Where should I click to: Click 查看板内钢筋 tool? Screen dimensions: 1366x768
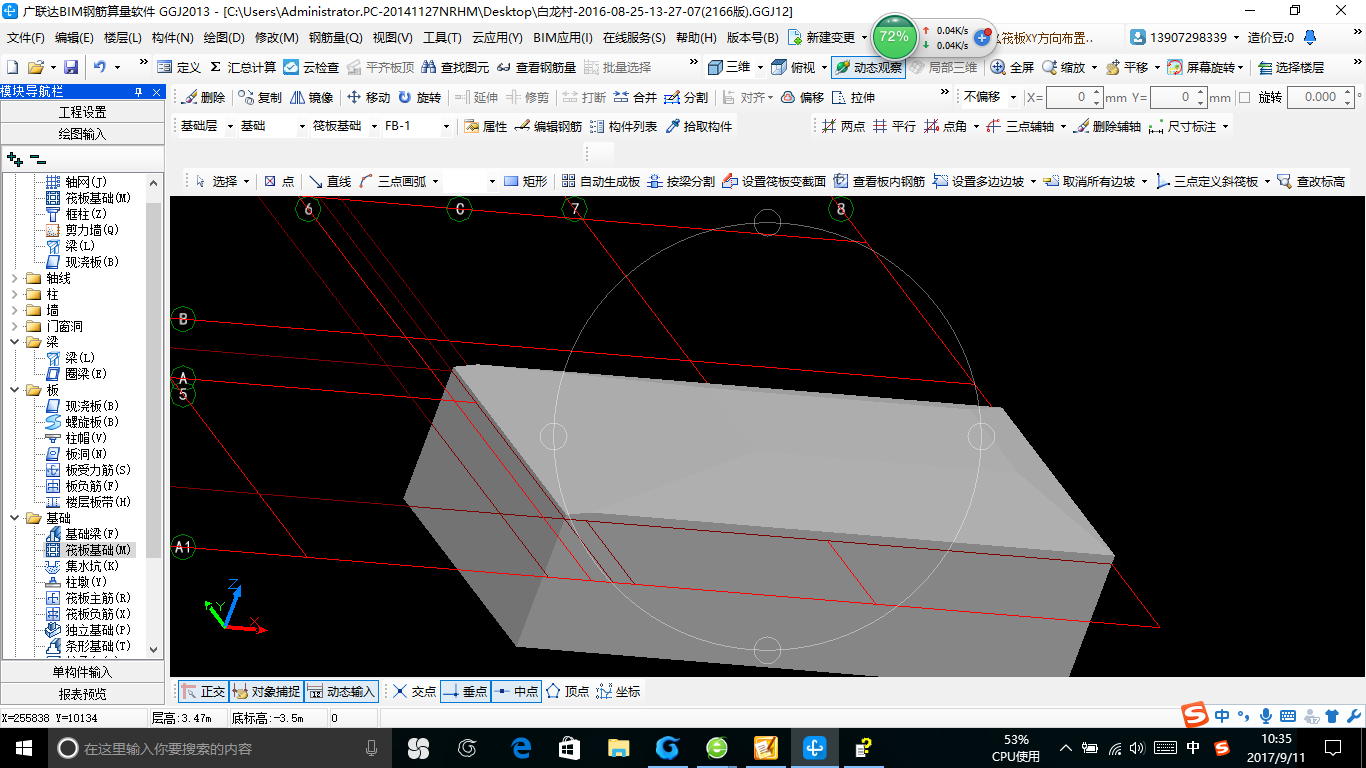click(x=880, y=182)
